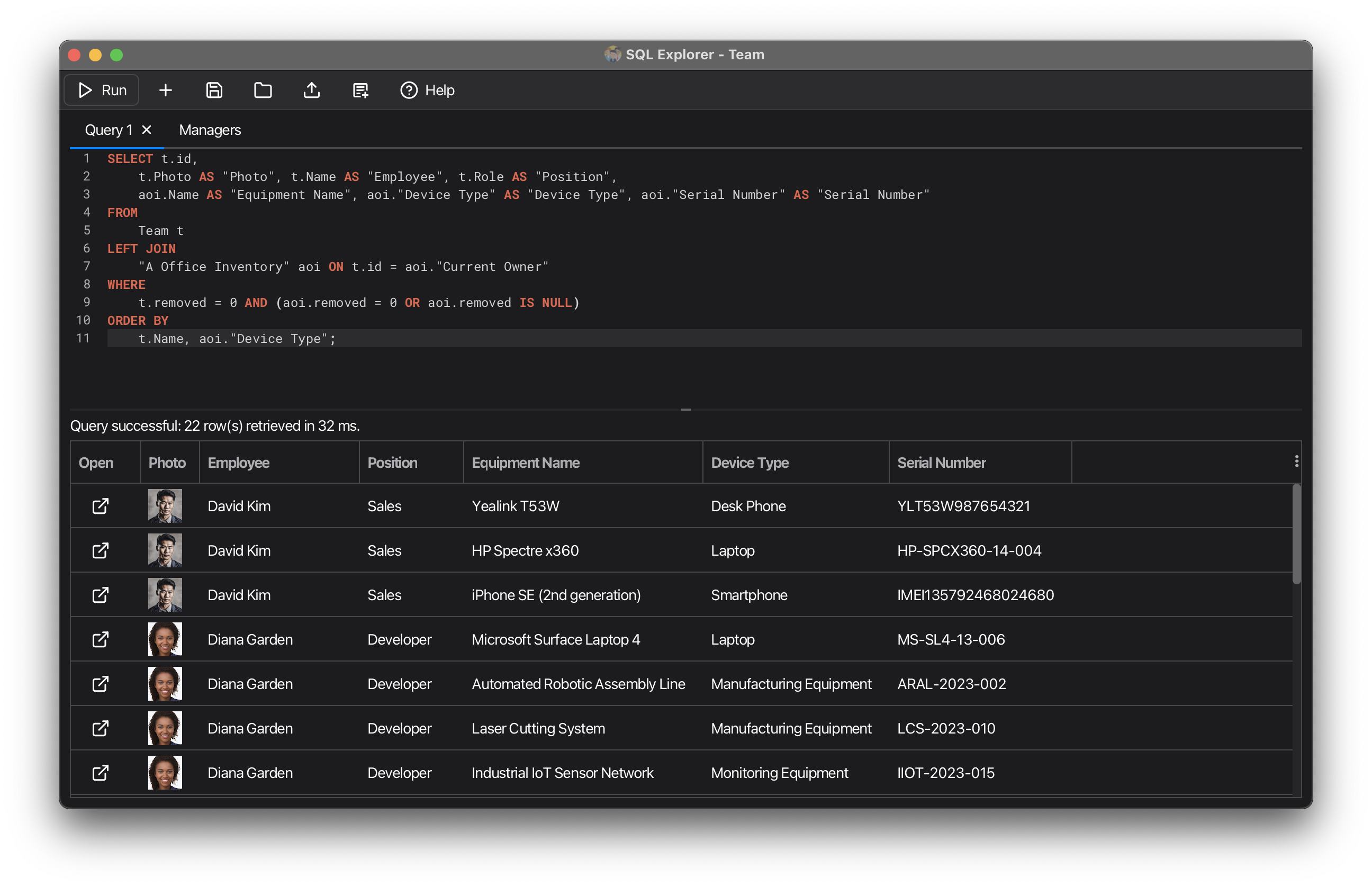Open Diana Garden's Laser Cutting System record
Image resolution: width=1372 pixels, height=887 pixels.
pos(100,728)
